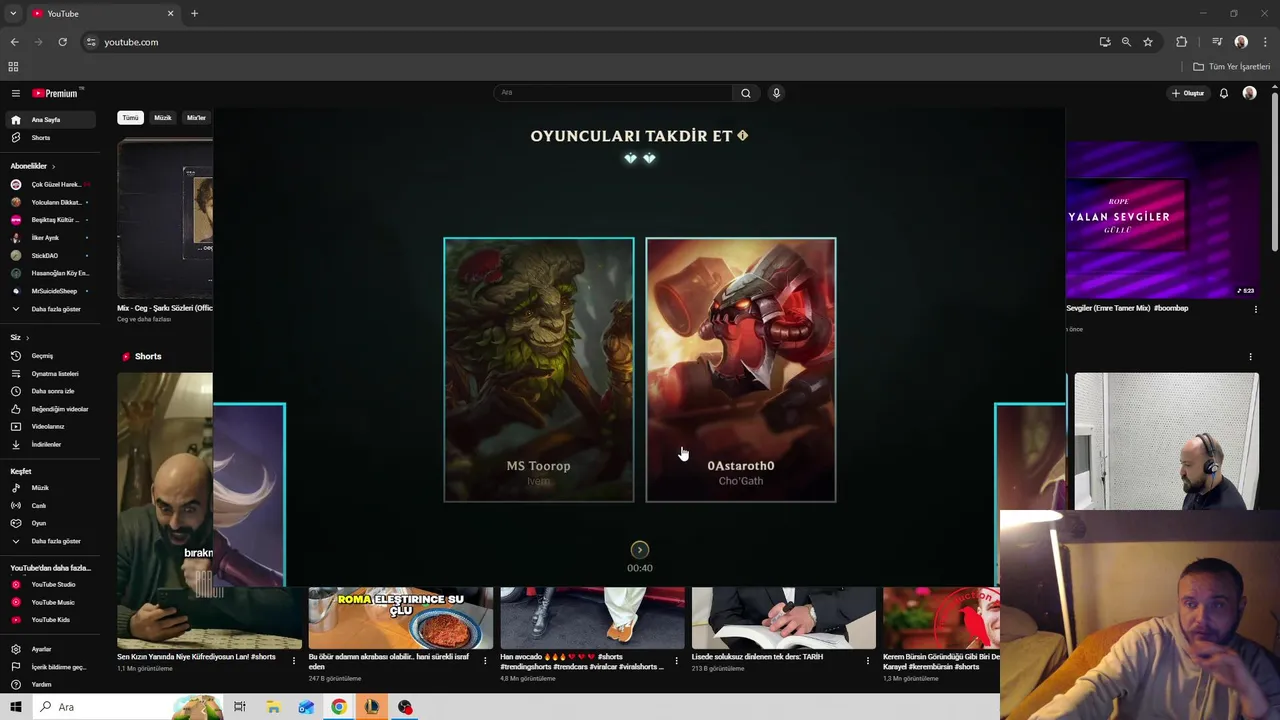Select the Müzik filter chip
1280x720 pixels.
163,118
